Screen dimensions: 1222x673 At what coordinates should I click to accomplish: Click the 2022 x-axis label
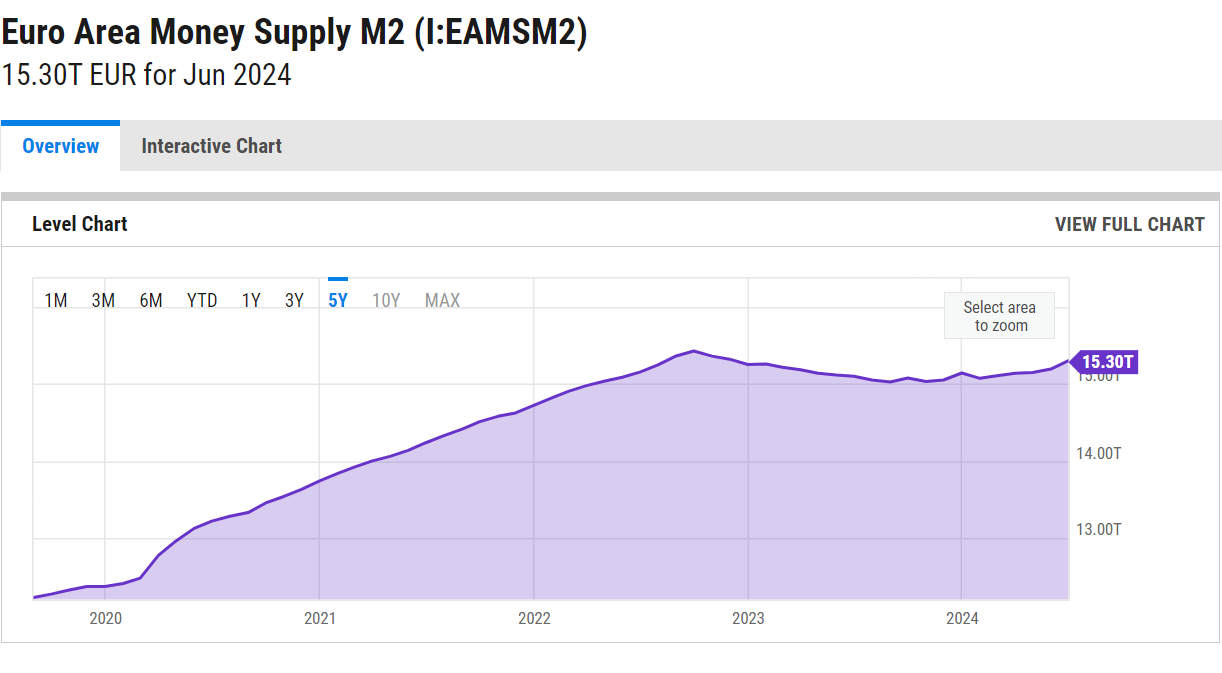[534, 619]
